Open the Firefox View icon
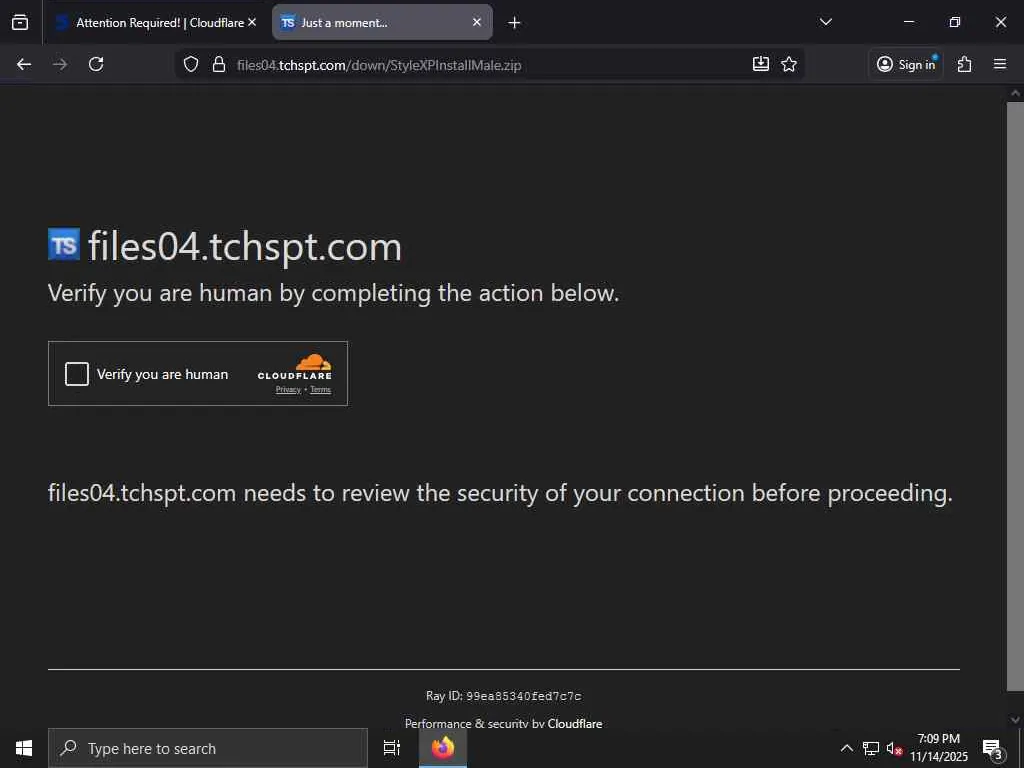This screenshot has height=768, width=1024. coord(20,23)
